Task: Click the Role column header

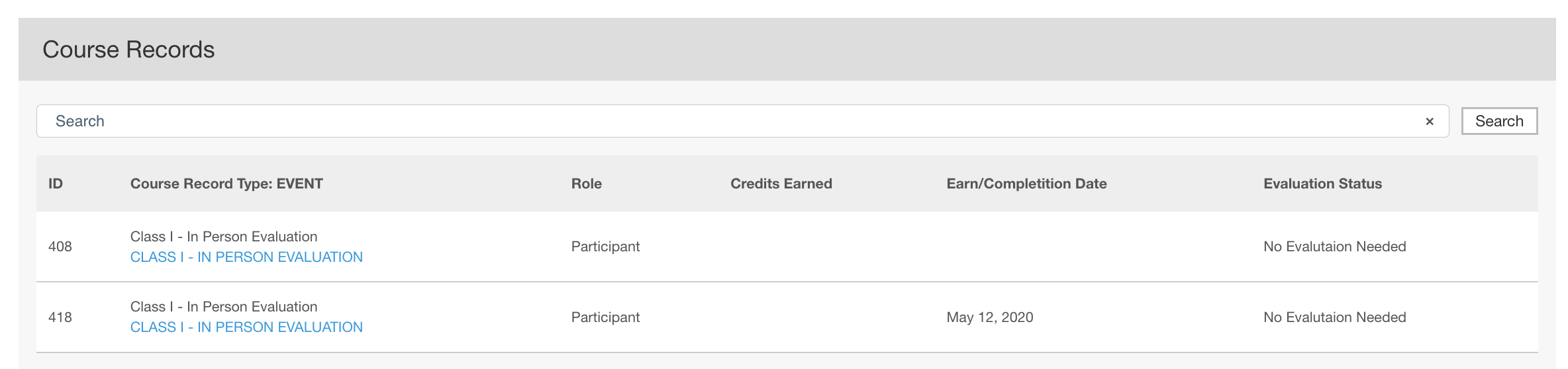Action: (x=587, y=184)
